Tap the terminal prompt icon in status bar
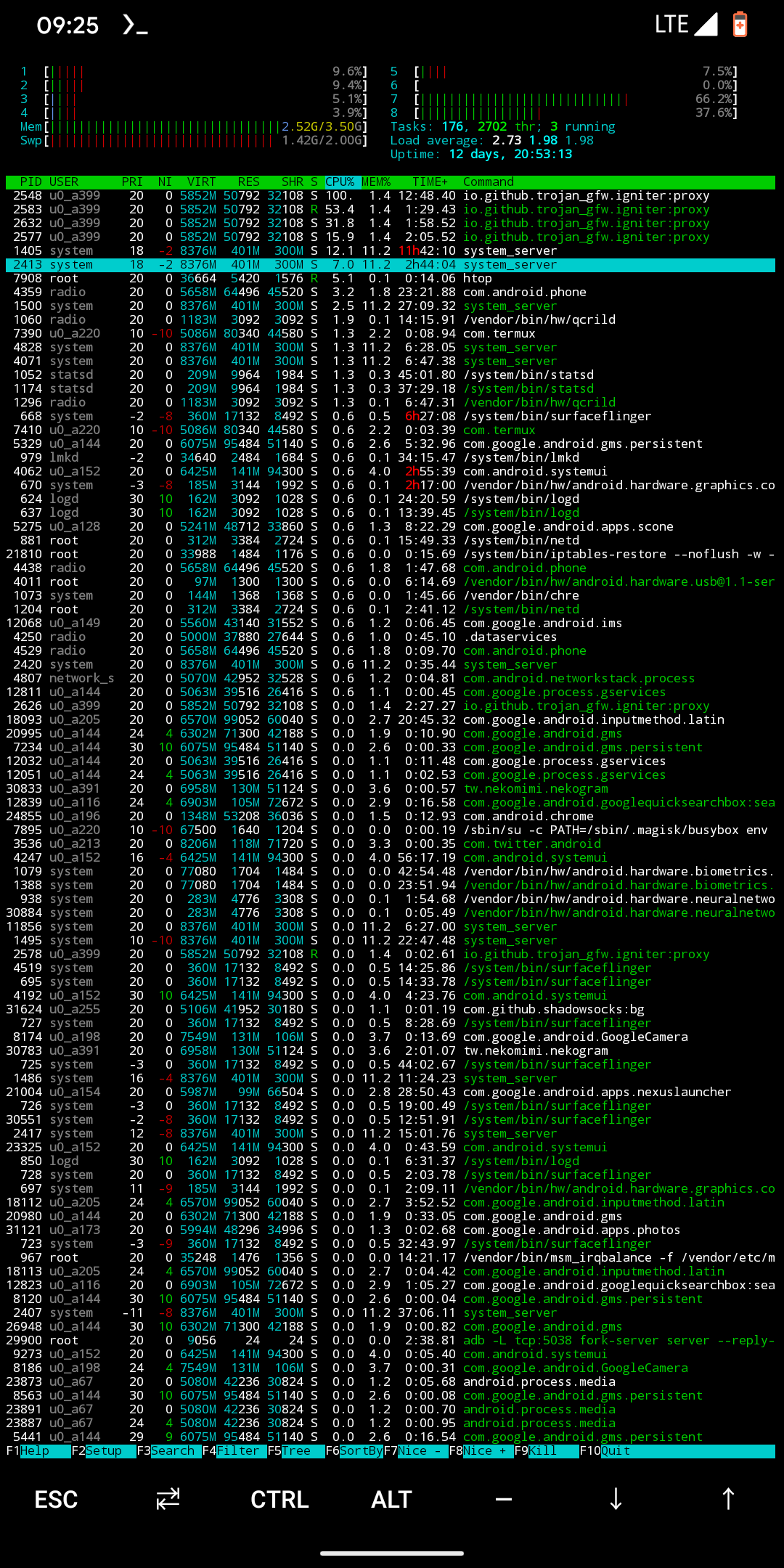Image resolution: width=784 pixels, height=1568 pixels. [135, 25]
